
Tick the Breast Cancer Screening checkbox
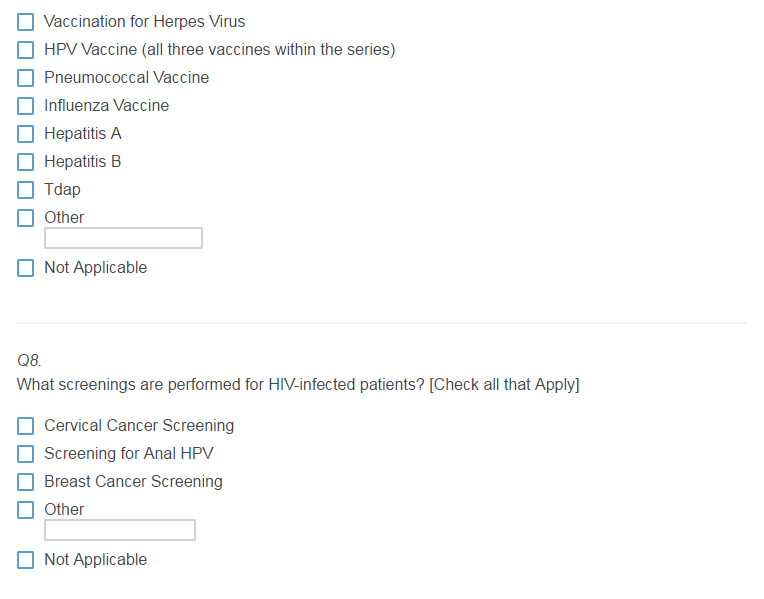coord(26,482)
